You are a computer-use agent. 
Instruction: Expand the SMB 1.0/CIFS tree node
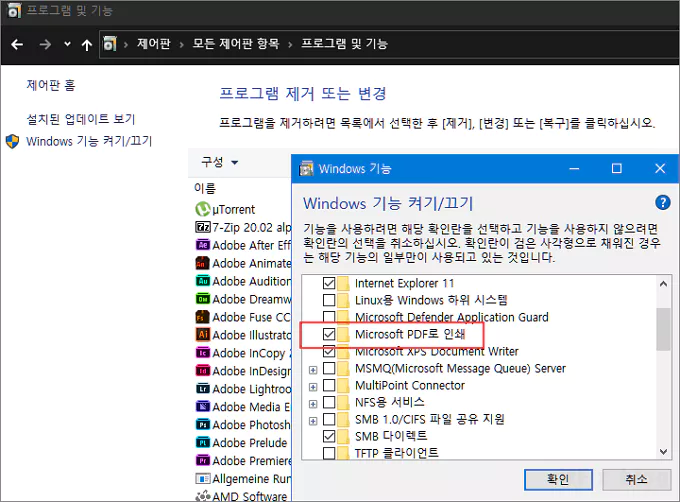coord(313,421)
